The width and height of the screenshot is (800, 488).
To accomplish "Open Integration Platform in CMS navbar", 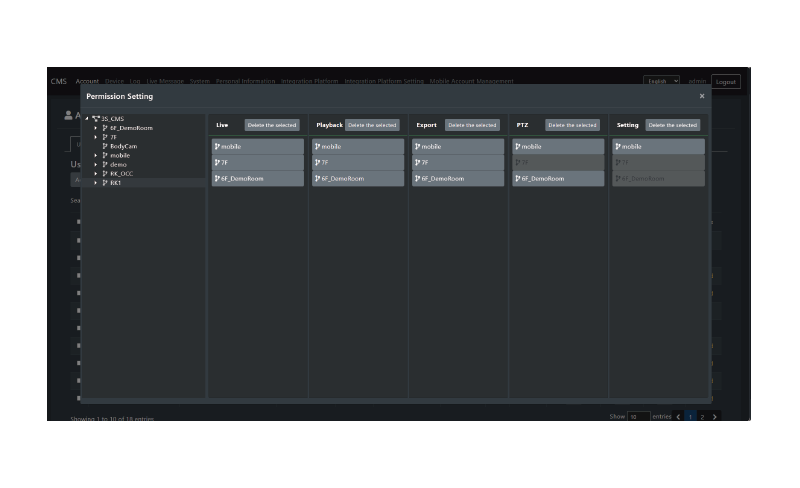I will click(x=309, y=81).
